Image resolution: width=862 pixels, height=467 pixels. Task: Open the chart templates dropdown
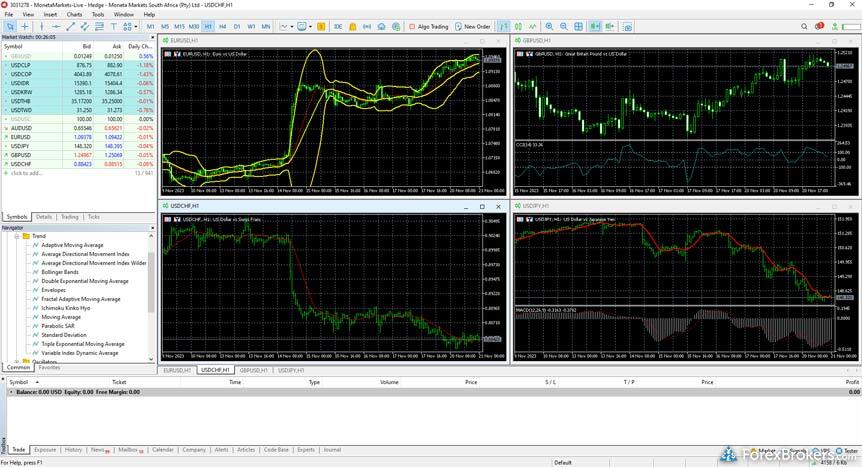point(304,26)
